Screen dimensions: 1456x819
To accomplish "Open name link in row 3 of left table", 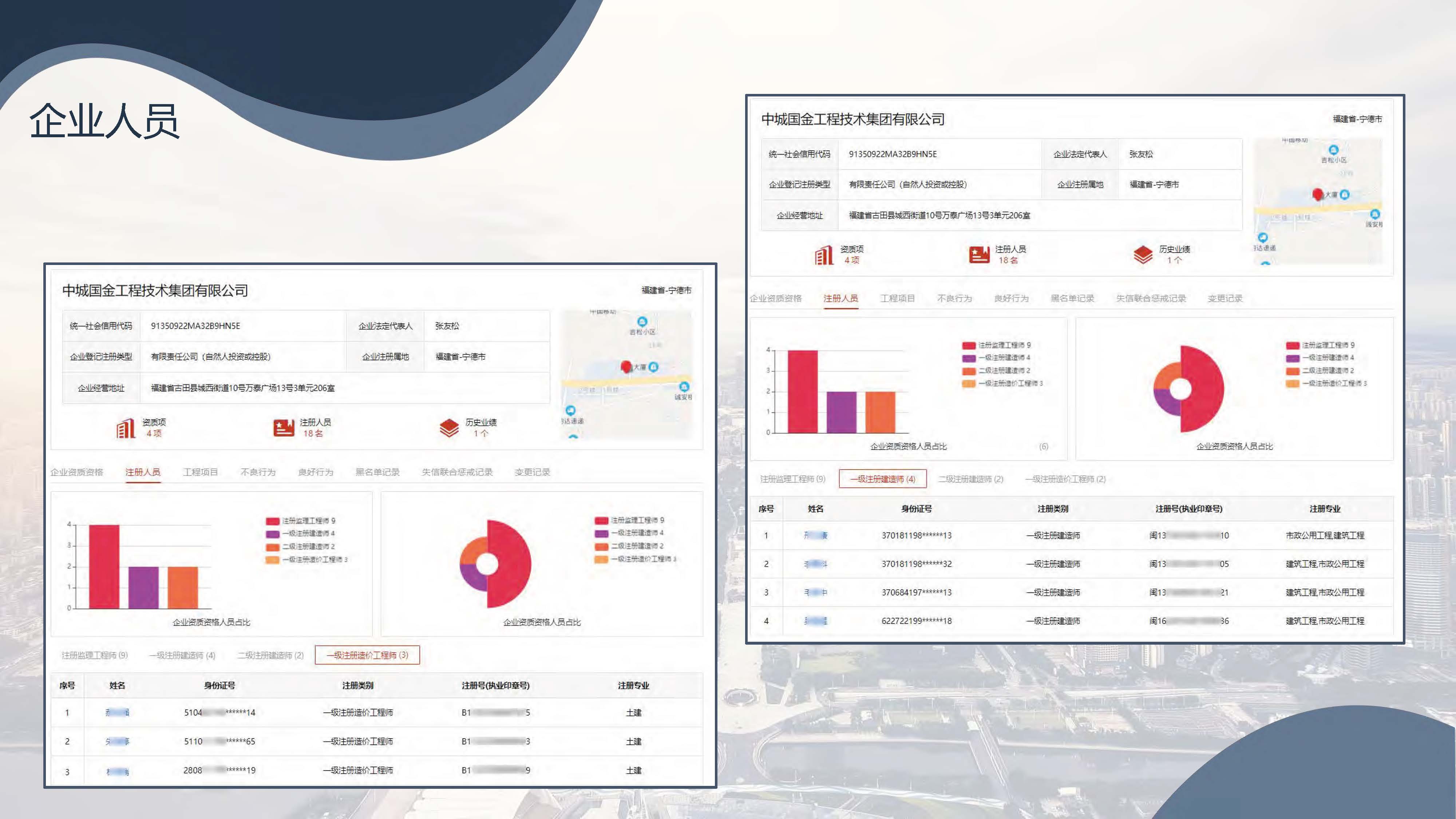I will click(x=117, y=771).
